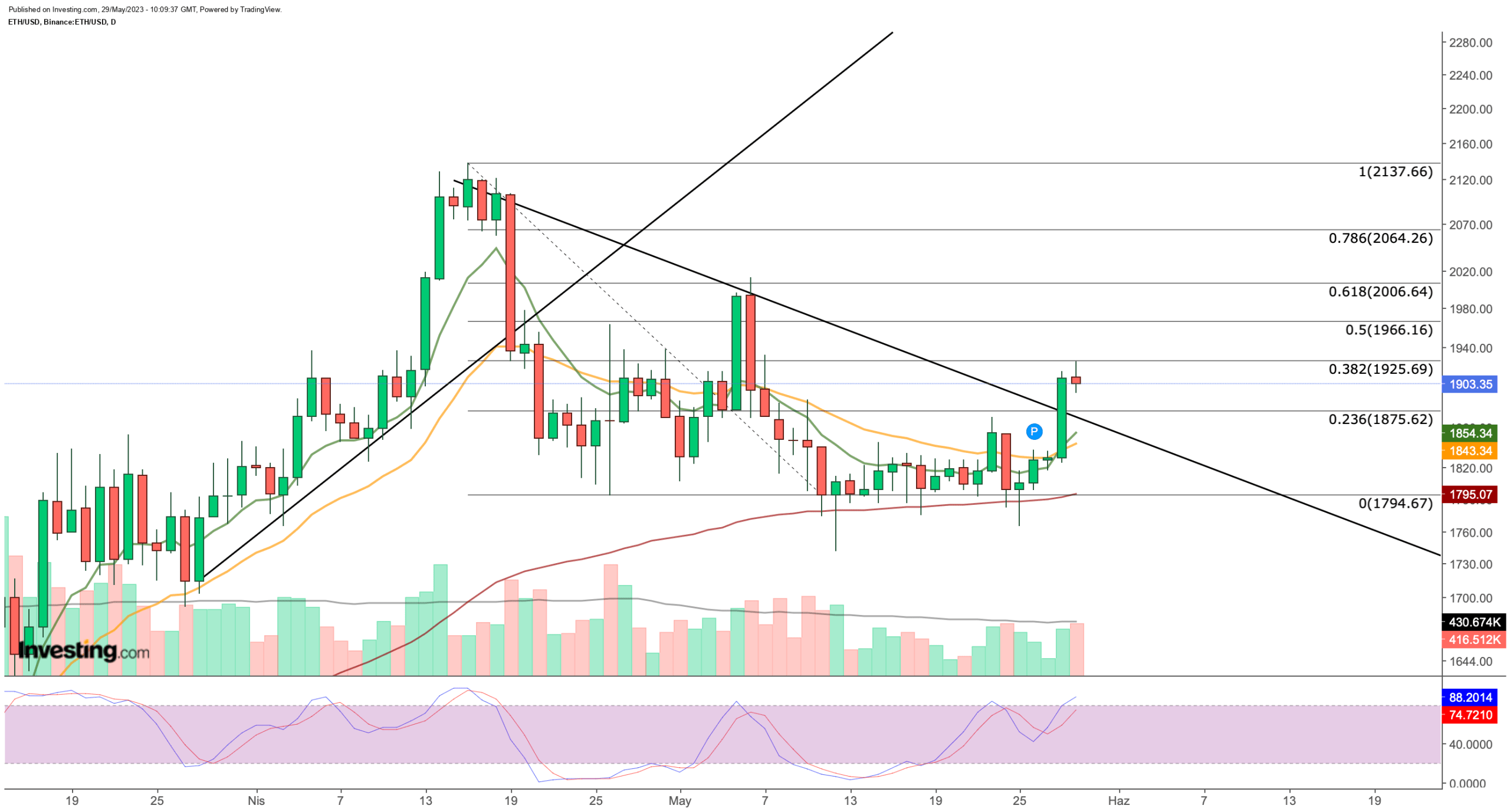Viewport: 1510px width, 812px height.
Task: Select the 0(1794.67) Fibonacci label
Action: click(1395, 503)
